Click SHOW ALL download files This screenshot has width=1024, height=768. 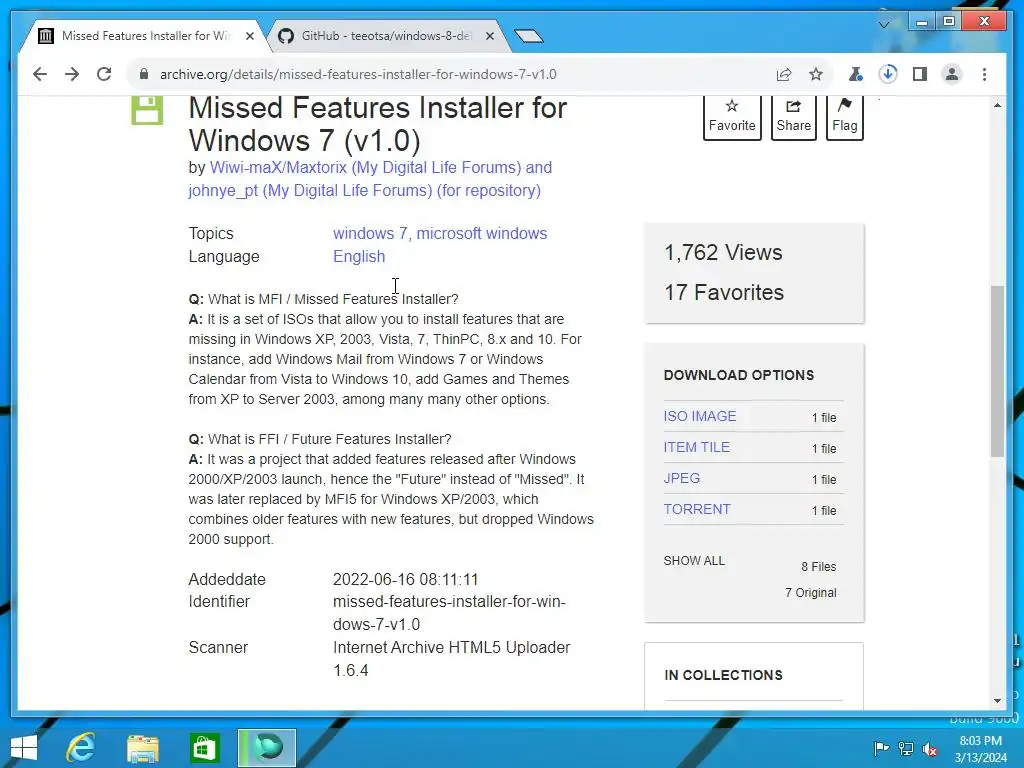tap(694, 561)
